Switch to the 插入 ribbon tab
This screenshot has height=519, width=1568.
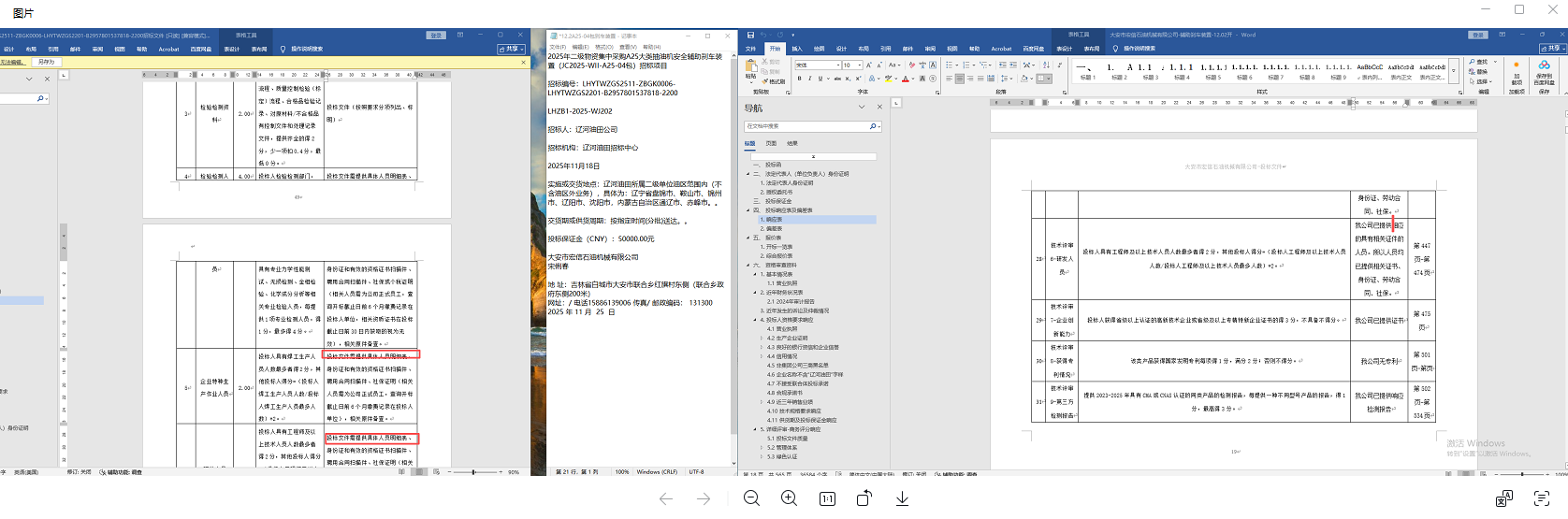797,49
